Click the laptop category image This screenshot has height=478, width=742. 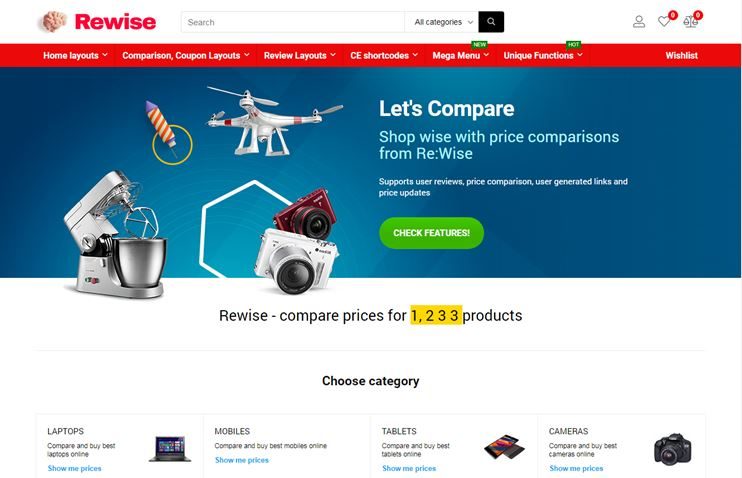pyautogui.click(x=170, y=449)
